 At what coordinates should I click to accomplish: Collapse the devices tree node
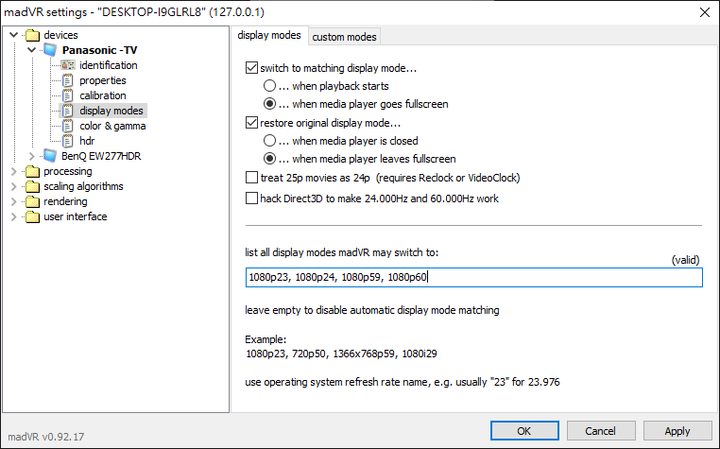14,35
